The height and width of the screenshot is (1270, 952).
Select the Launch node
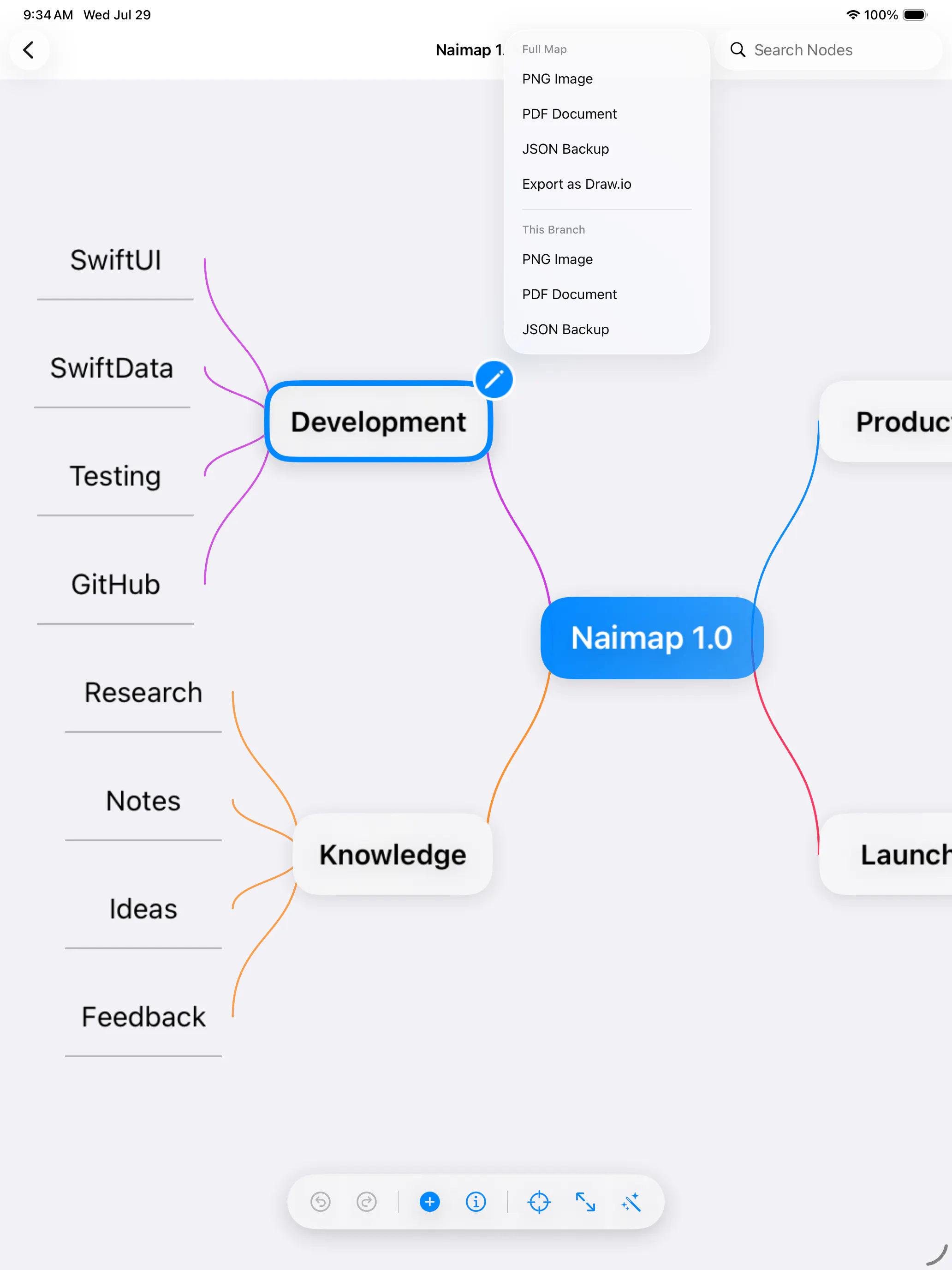click(886, 854)
